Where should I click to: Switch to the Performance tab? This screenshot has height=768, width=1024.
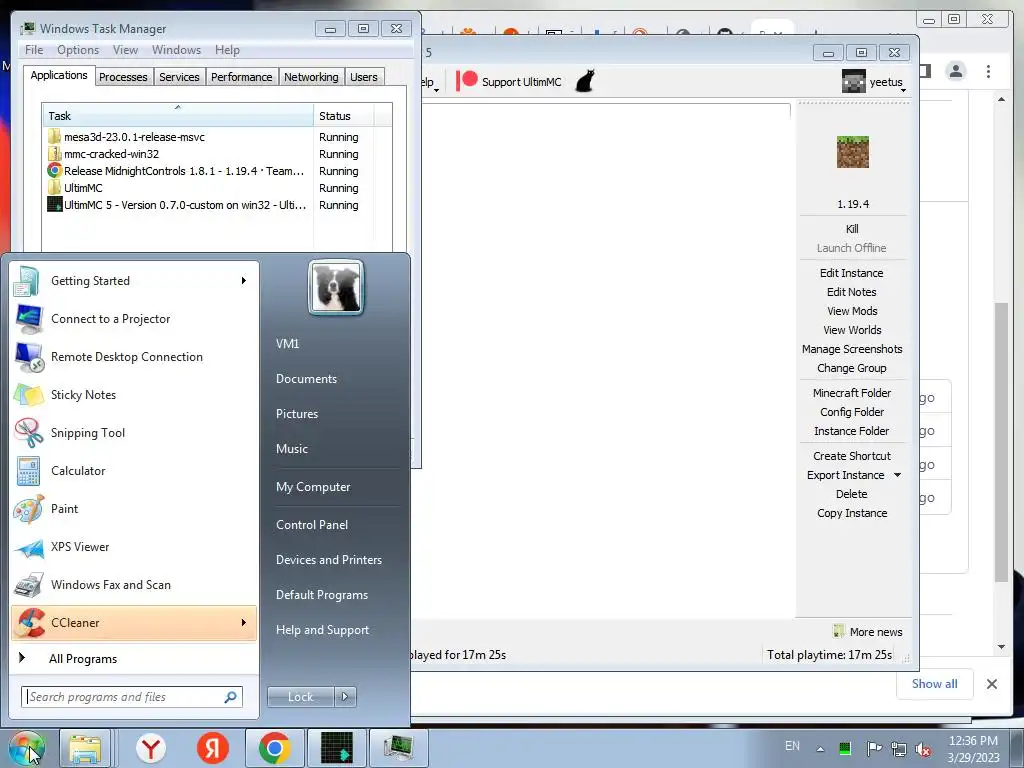(241, 77)
